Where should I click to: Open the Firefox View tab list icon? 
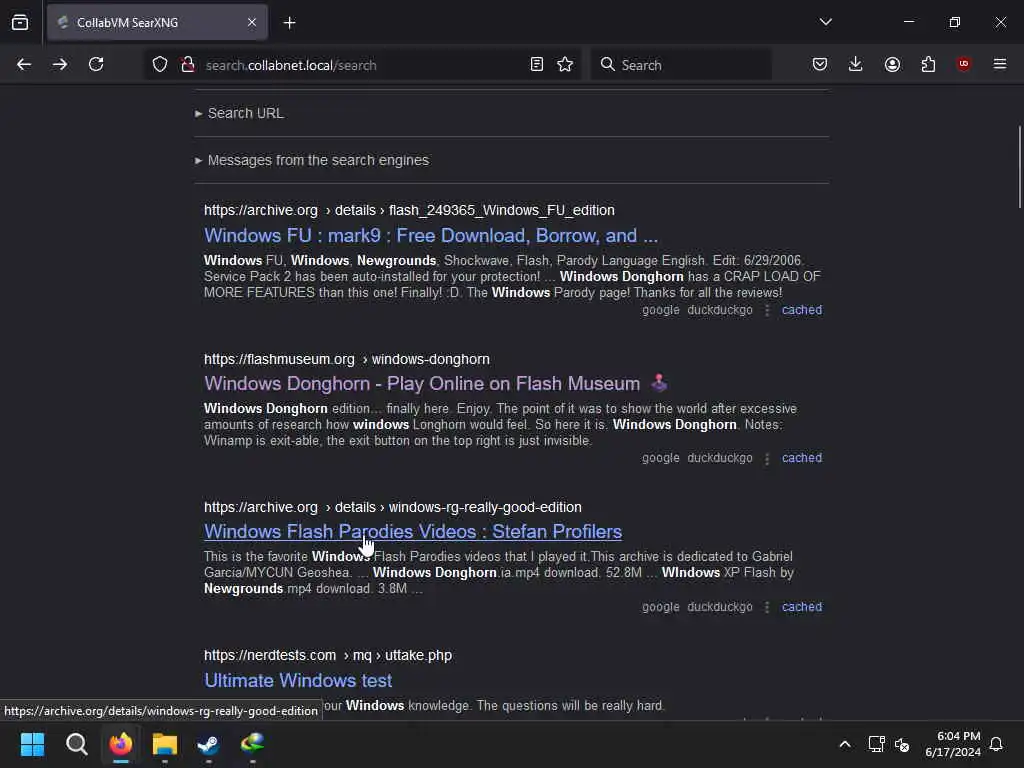pos(20,22)
